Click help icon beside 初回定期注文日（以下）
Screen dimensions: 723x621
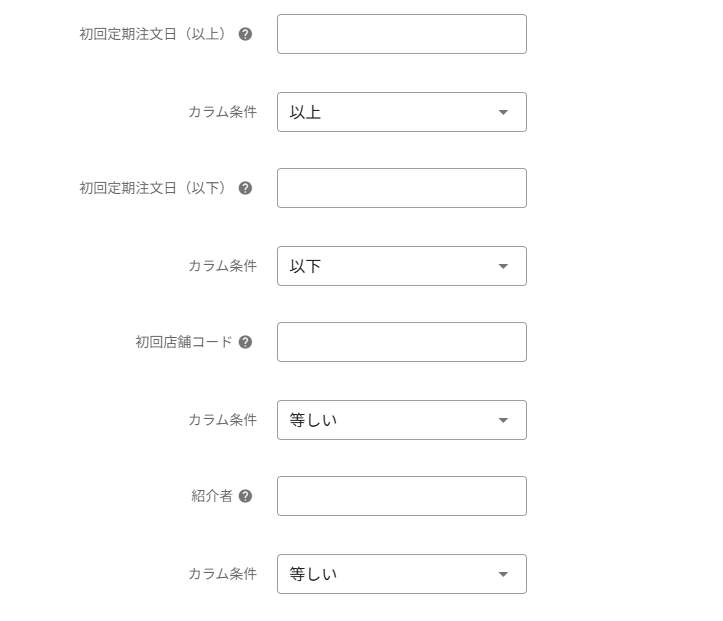pyautogui.click(x=246, y=188)
